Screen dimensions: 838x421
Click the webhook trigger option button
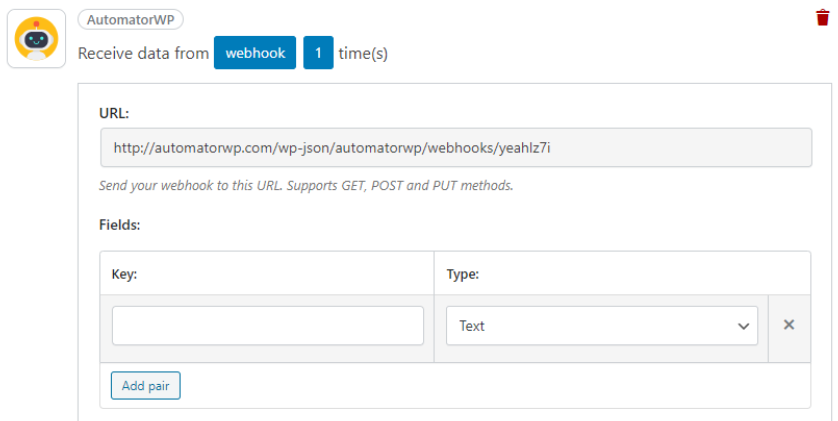pos(255,53)
